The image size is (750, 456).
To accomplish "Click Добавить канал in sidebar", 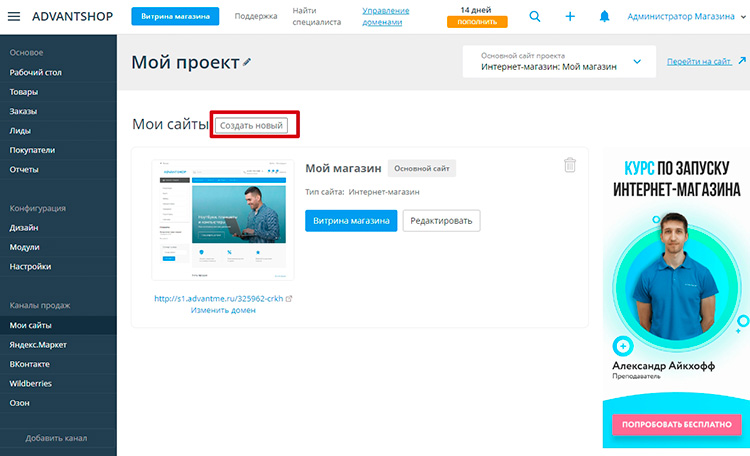I will [56, 438].
